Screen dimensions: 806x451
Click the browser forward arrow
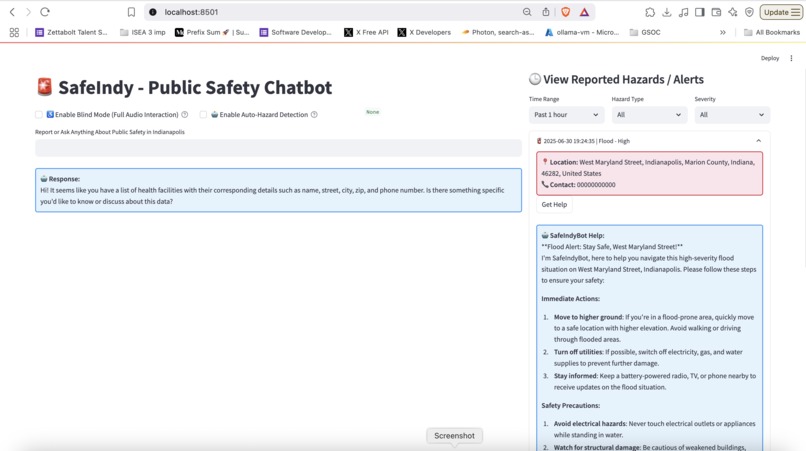28,12
